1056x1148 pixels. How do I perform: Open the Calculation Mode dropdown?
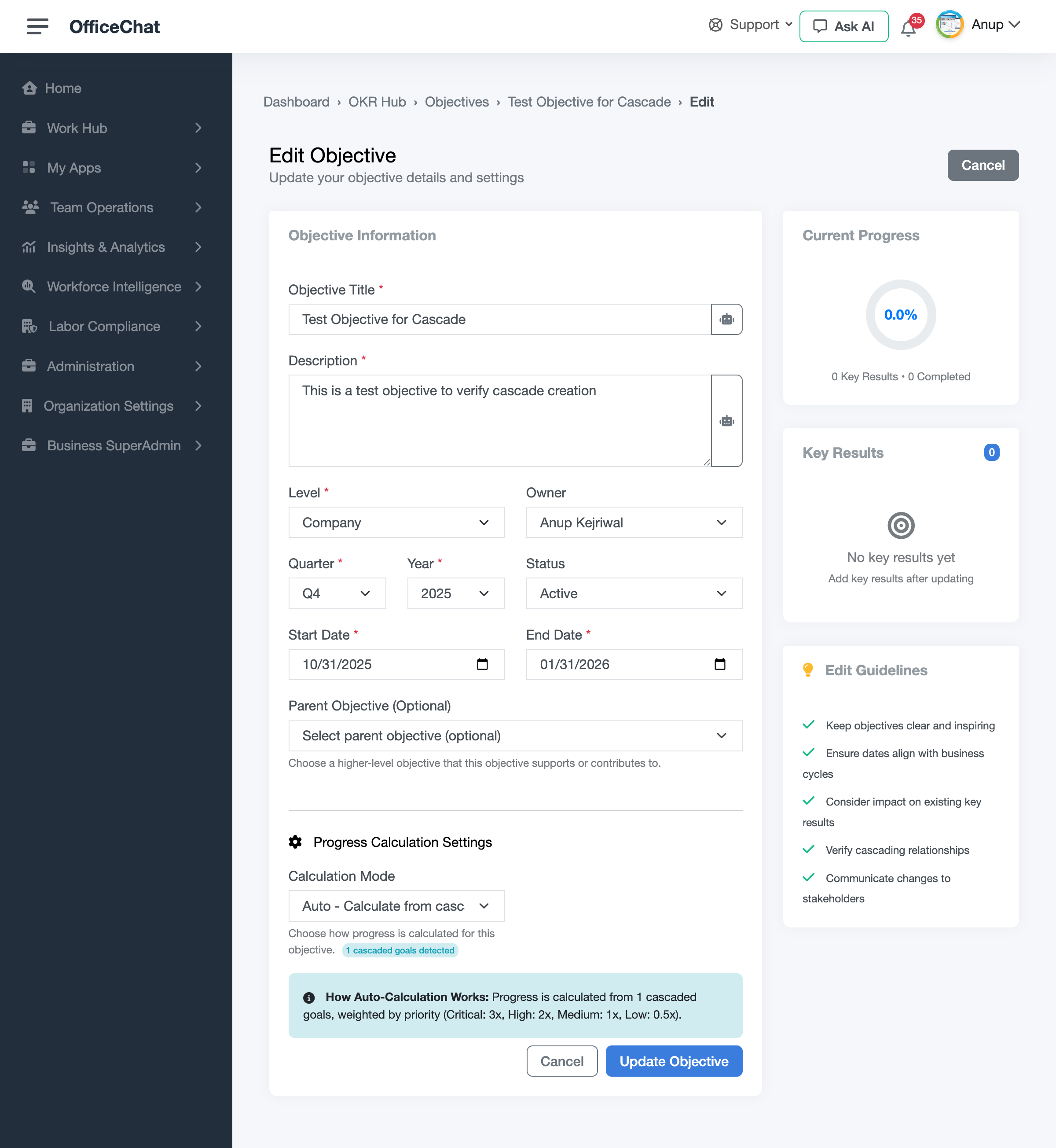pyautogui.click(x=396, y=905)
